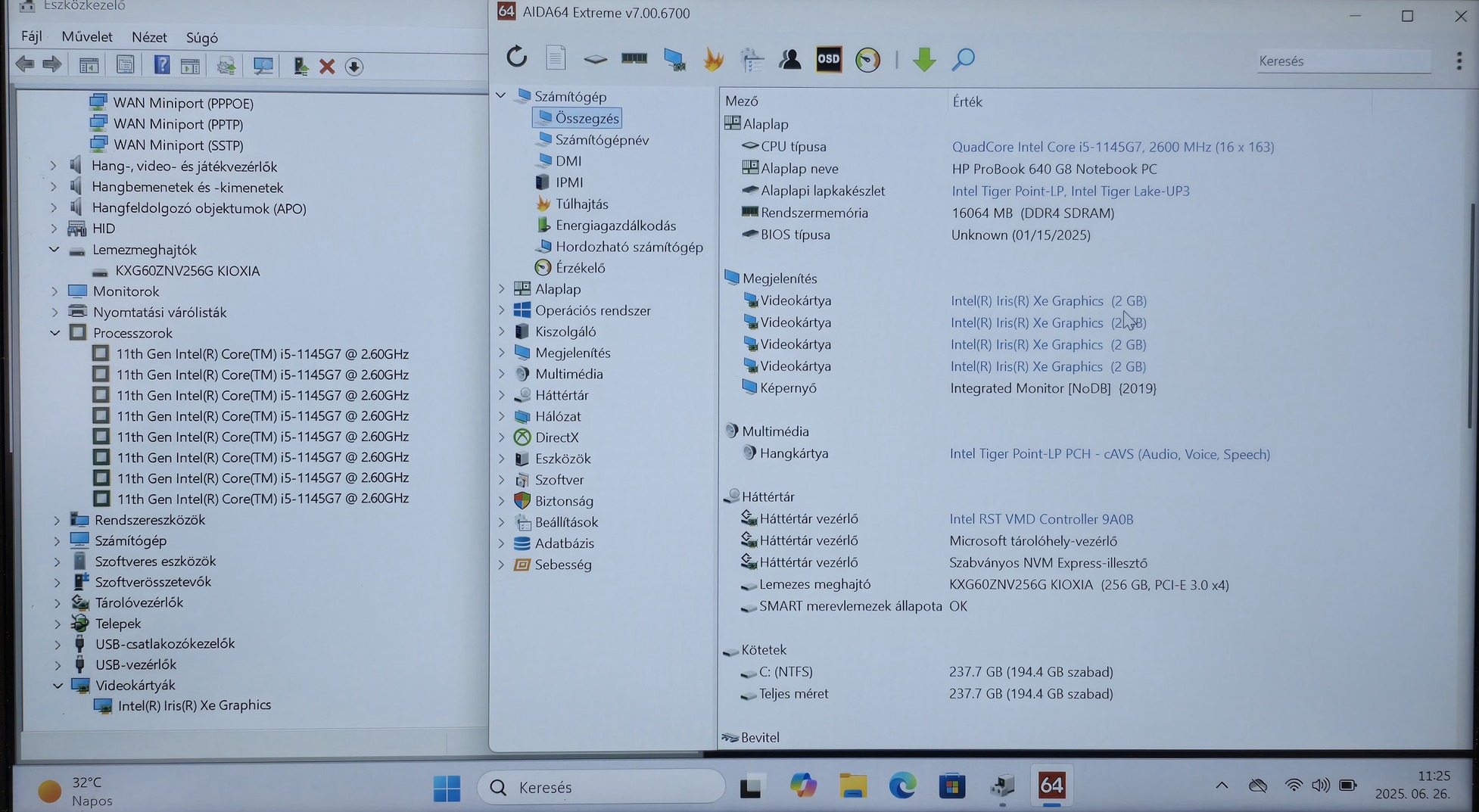Click the Forward arrow in Device Manager toolbar
This screenshot has width=1479, height=812.
pyautogui.click(x=51, y=65)
